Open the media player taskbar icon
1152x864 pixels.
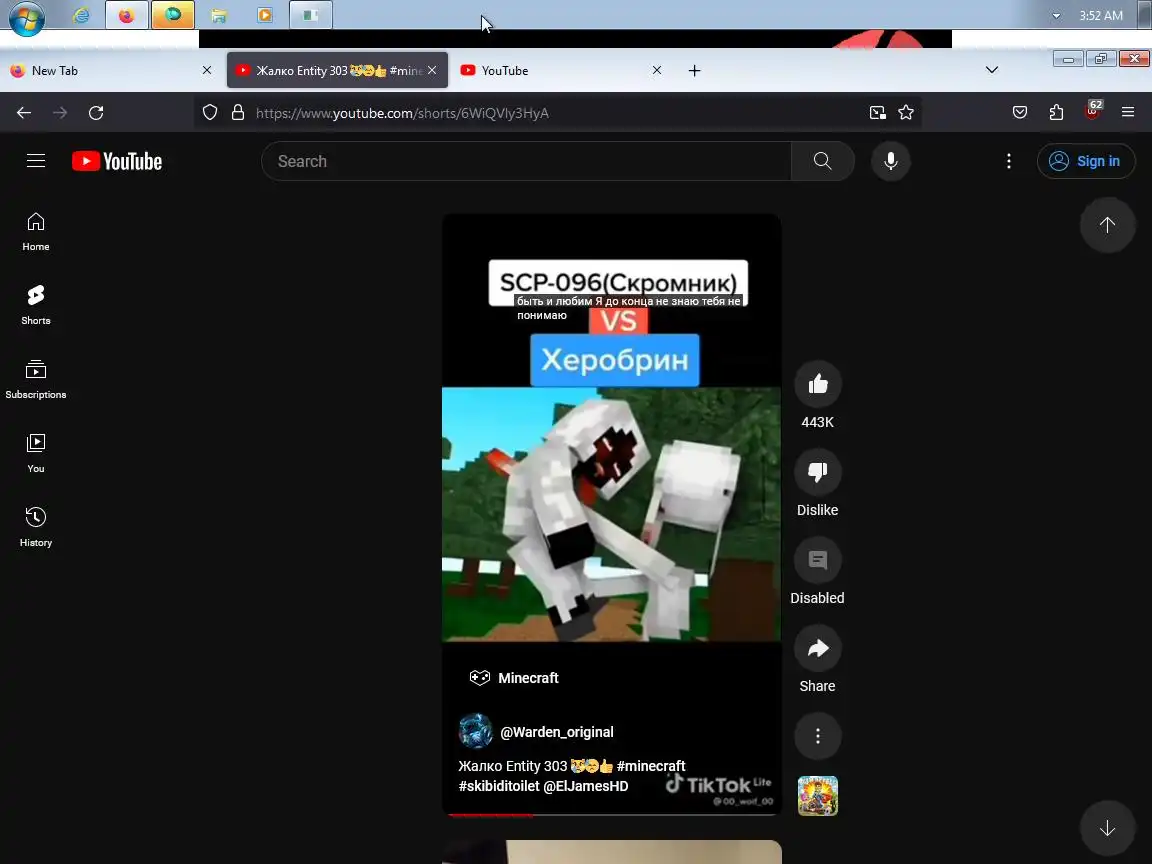(x=264, y=15)
